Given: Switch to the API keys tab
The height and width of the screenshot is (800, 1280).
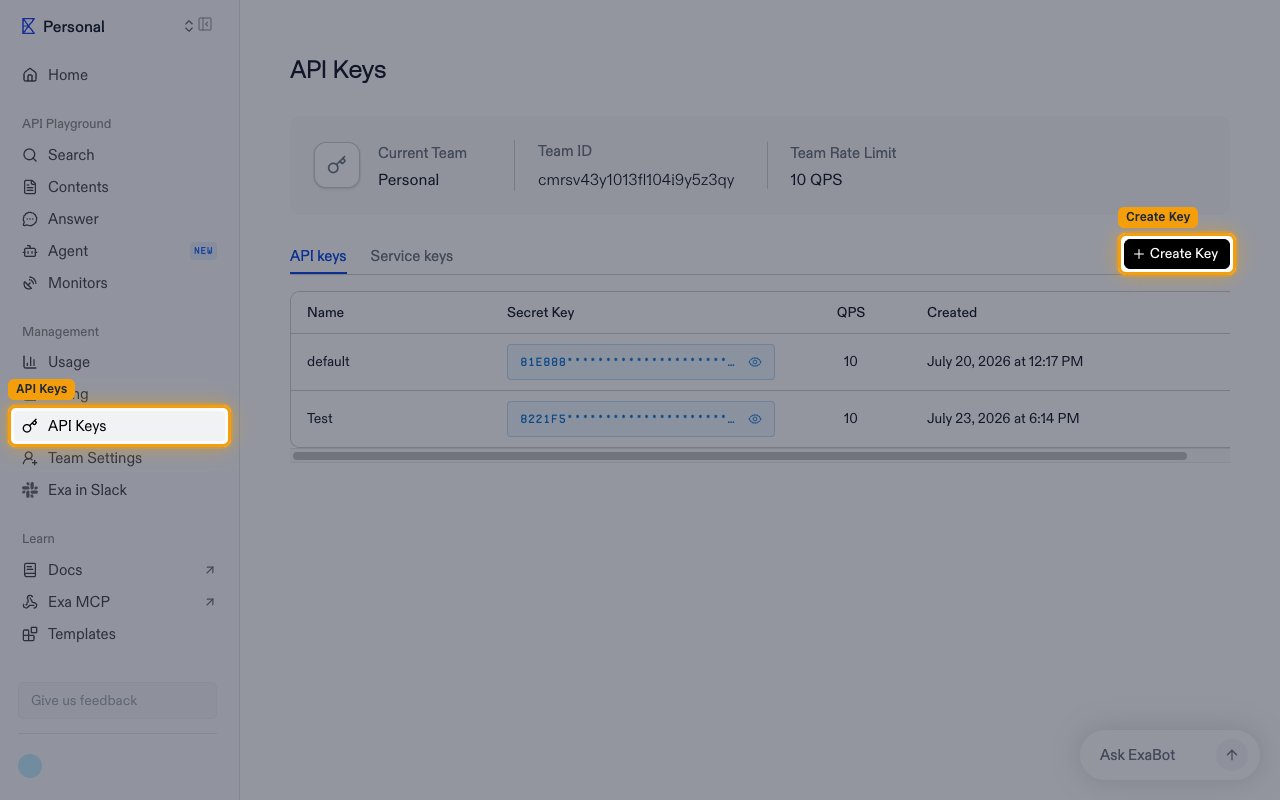Looking at the screenshot, I should click(318, 256).
